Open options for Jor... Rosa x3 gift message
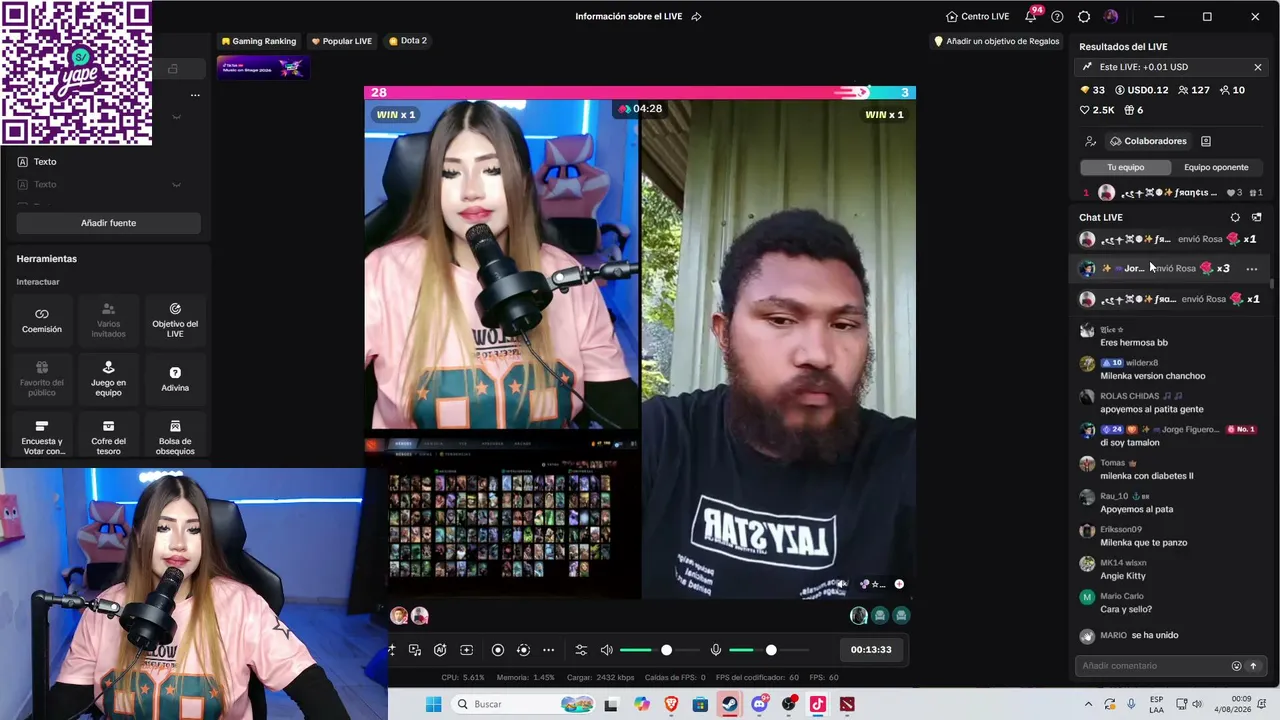The image size is (1280, 720). [1252, 269]
